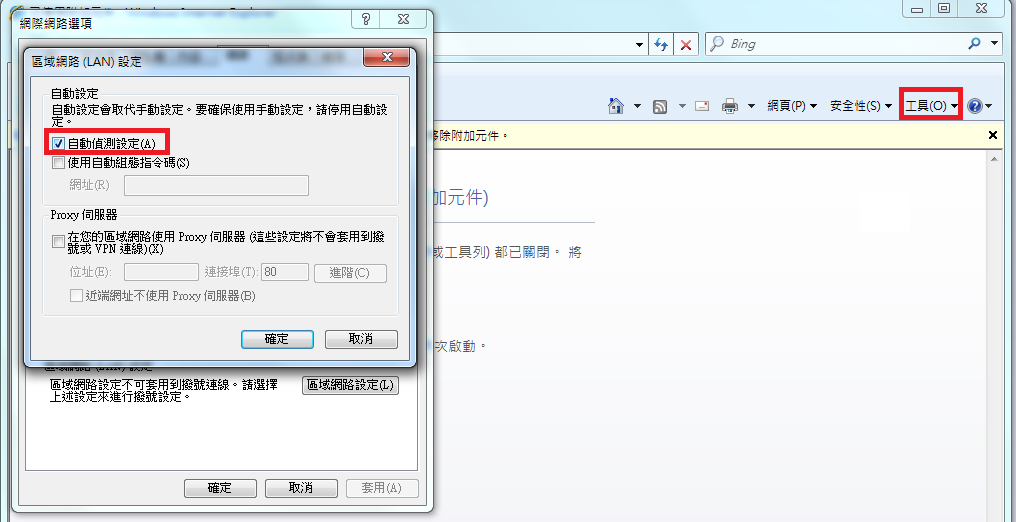Minimize the Internet Explorer window
Viewport: 1016px width, 522px height.
click(x=917, y=8)
